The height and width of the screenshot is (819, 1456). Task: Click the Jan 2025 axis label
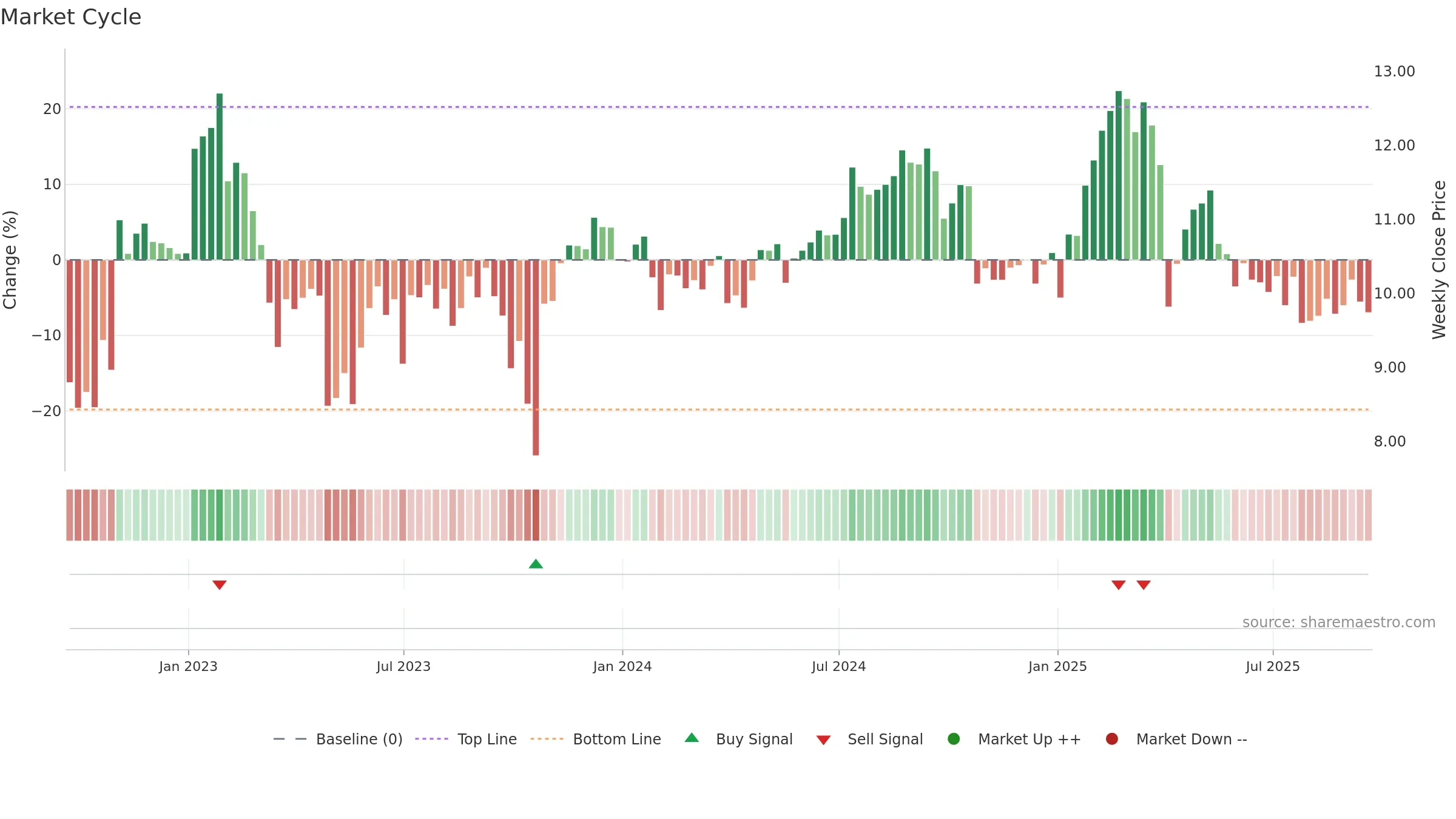(x=1057, y=667)
